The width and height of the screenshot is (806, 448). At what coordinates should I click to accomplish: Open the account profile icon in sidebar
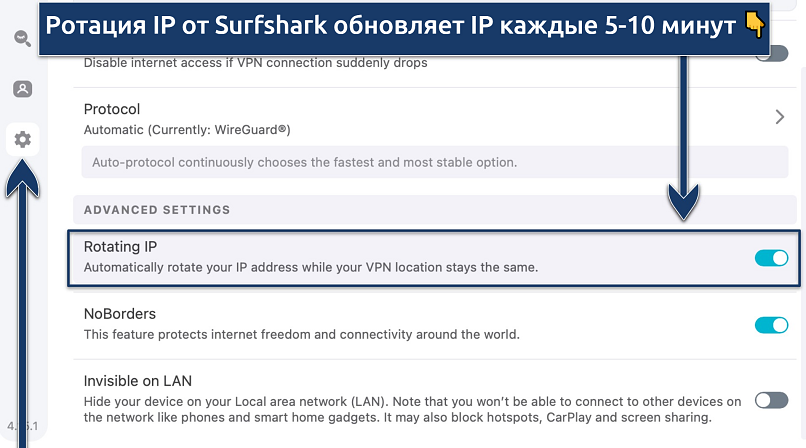point(22,89)
